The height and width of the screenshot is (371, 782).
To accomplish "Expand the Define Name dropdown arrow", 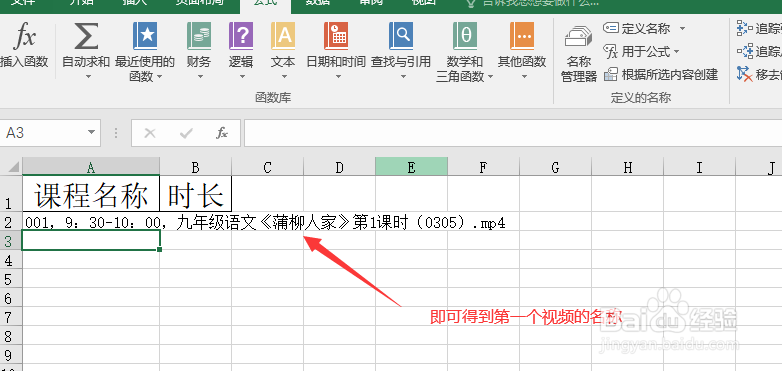I will 682,28.
